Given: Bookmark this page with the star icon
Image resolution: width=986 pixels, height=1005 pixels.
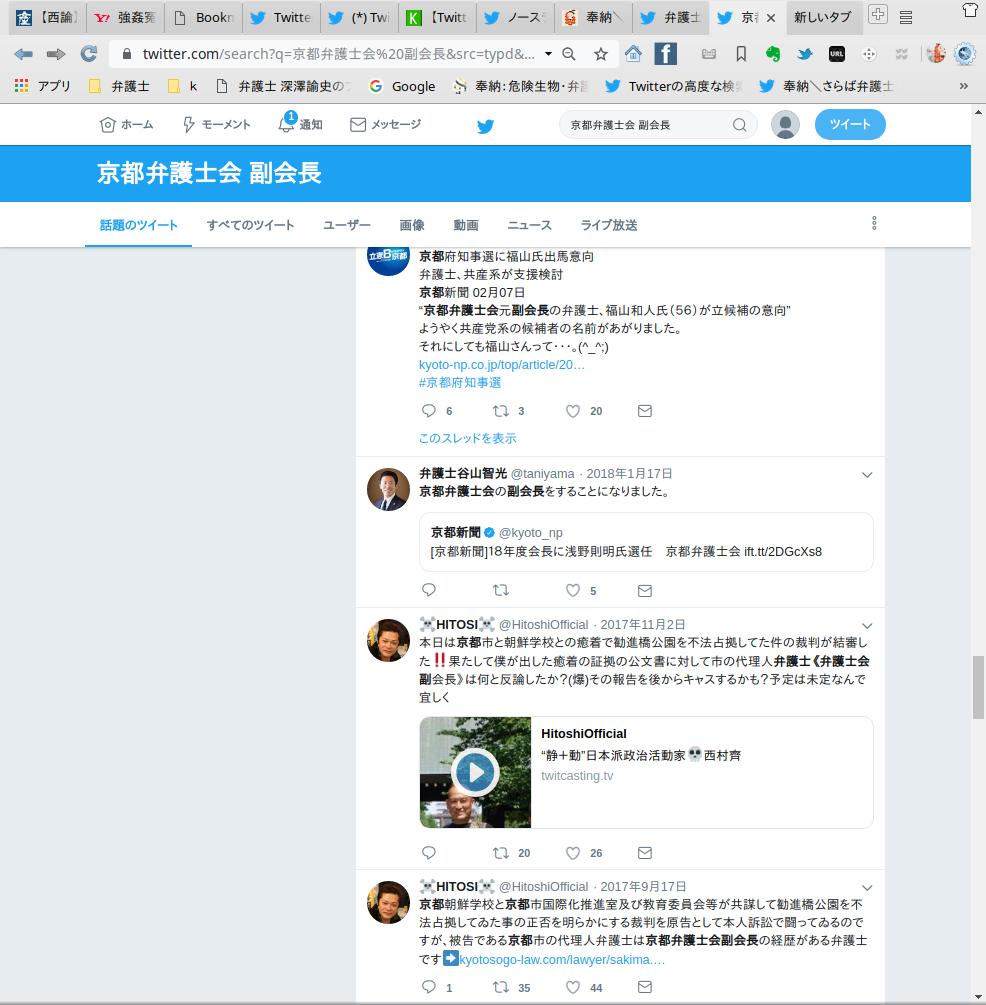Looking at the screenshot, I should click(601, 54).
